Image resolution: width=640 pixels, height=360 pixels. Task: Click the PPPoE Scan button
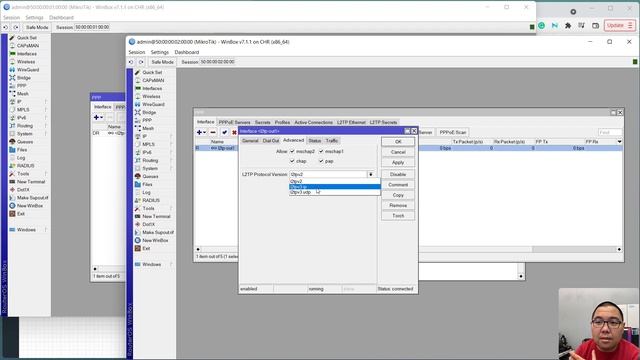[453, 132]
